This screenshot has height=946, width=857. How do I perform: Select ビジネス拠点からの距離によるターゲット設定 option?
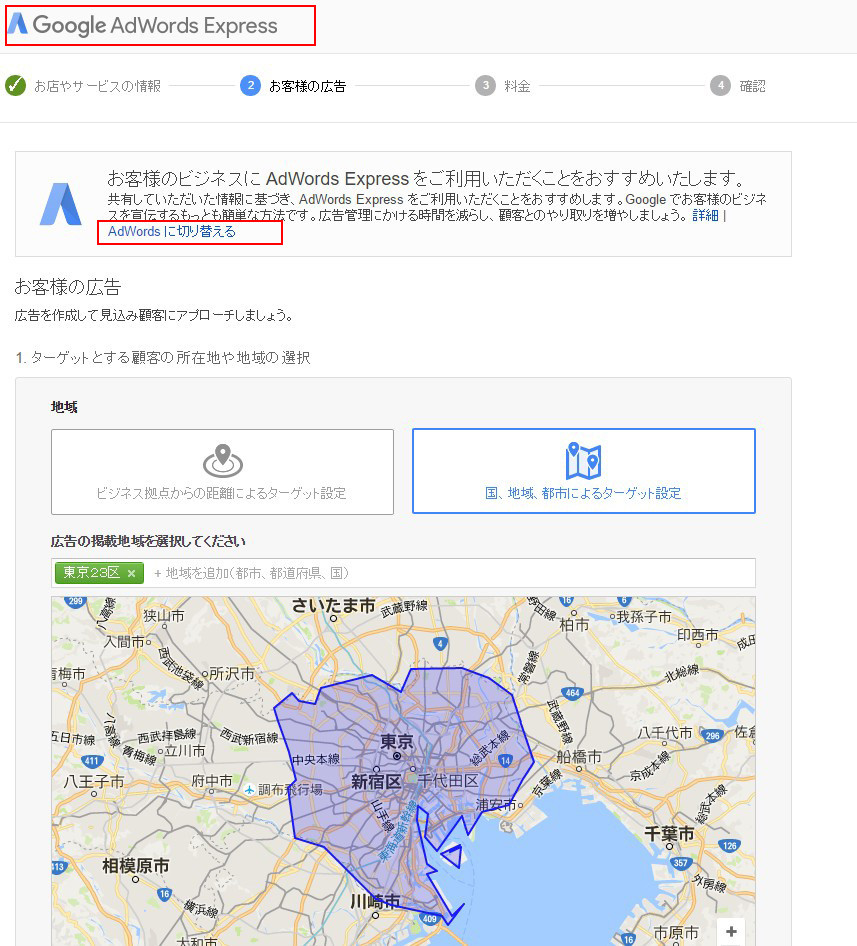click(222, 472)
